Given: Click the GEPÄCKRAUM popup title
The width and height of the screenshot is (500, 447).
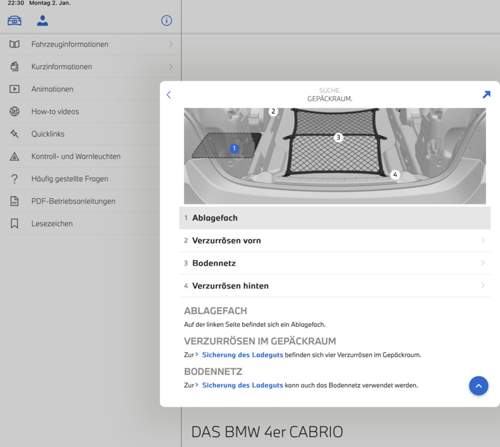Looking at the screenshot, I should tap(329, 99).
